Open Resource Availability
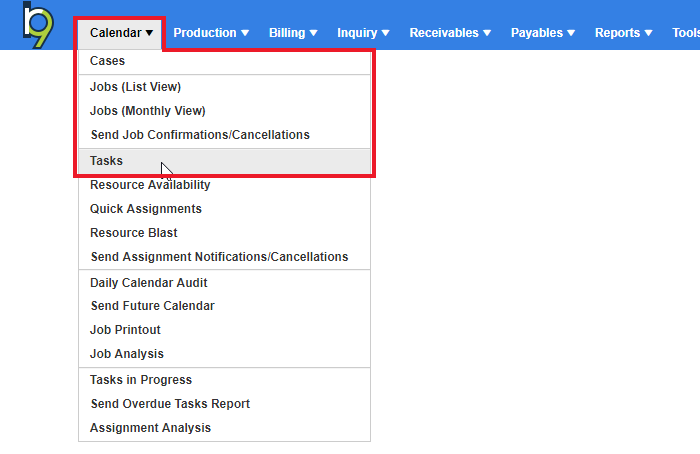The image size is (700, 454). click(150, 185)
